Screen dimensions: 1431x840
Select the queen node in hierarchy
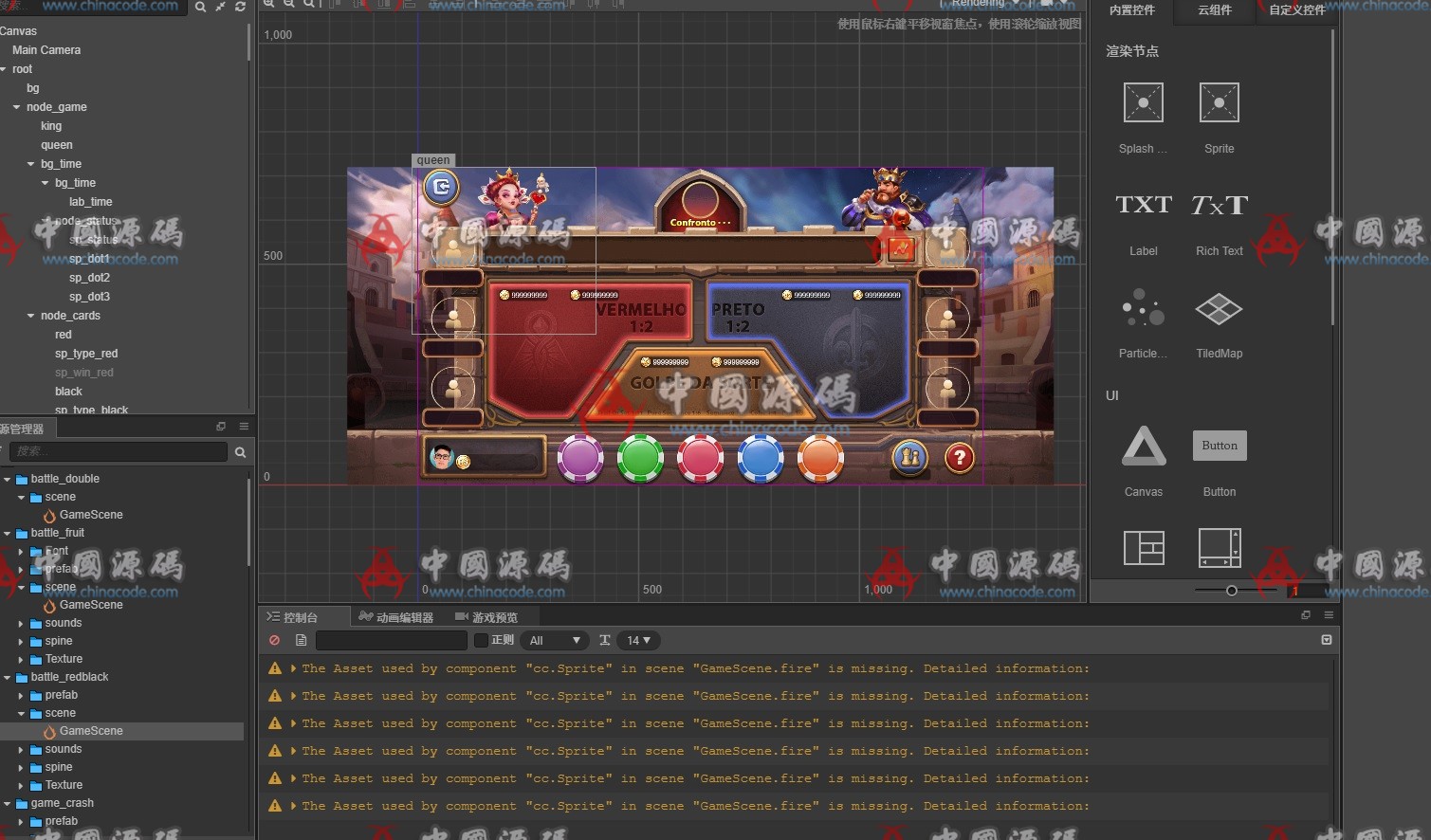point(56,145)
